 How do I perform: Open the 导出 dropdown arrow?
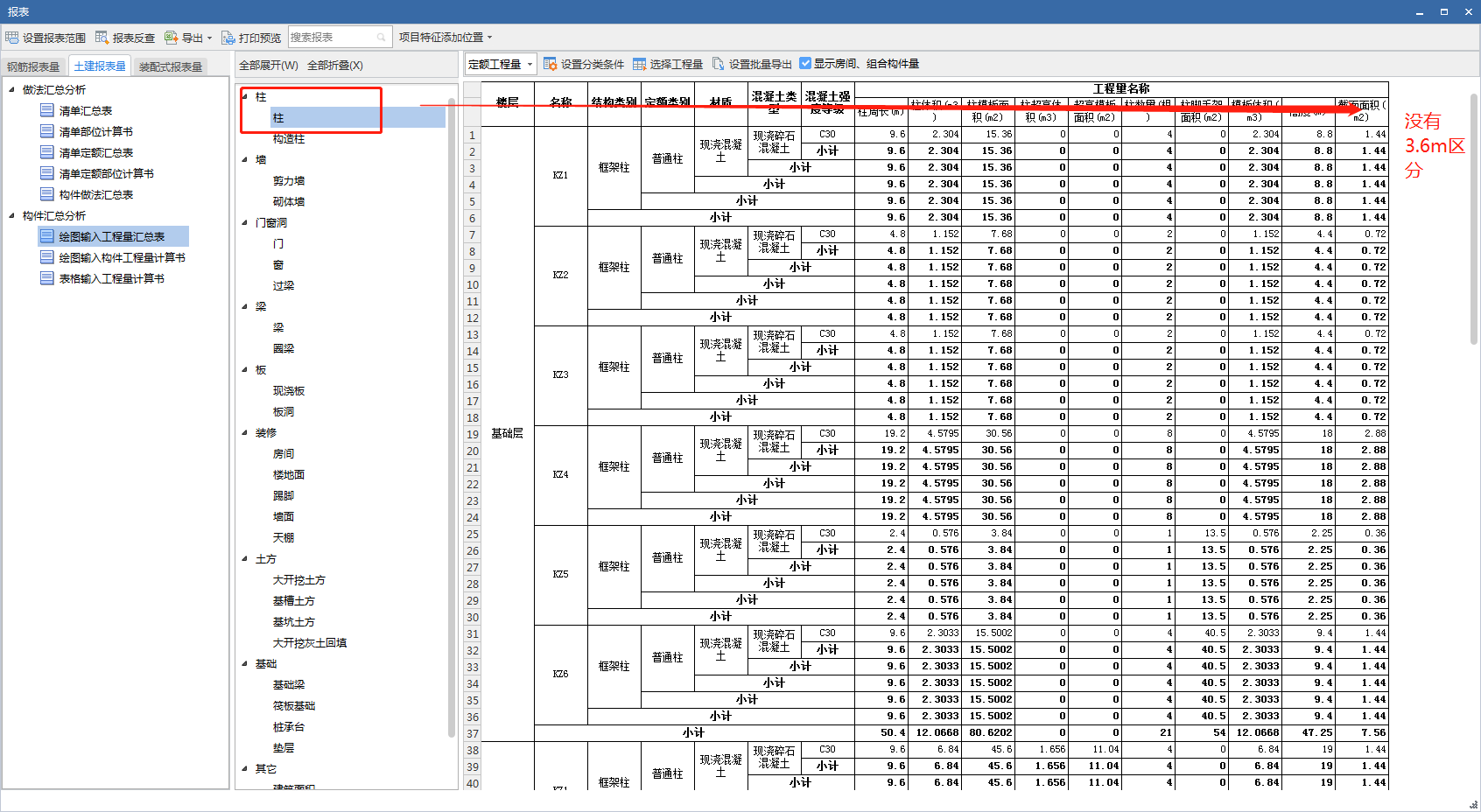(x=209, y=38)
